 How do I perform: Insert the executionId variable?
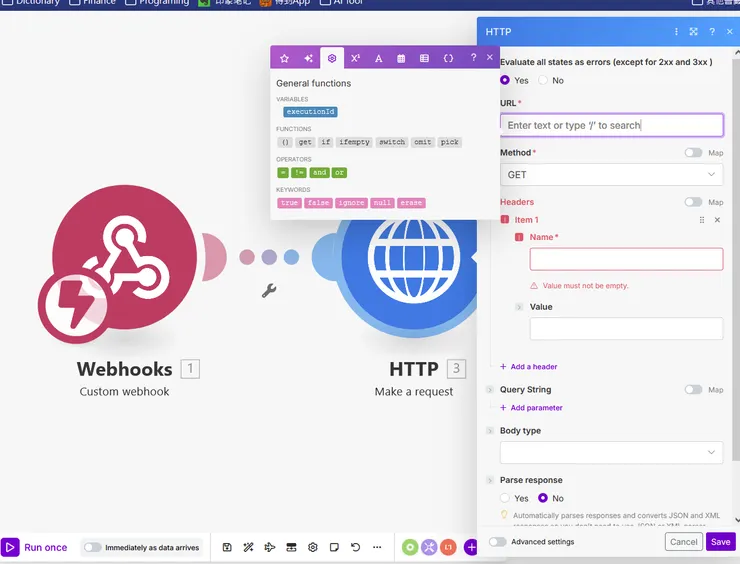310,112
